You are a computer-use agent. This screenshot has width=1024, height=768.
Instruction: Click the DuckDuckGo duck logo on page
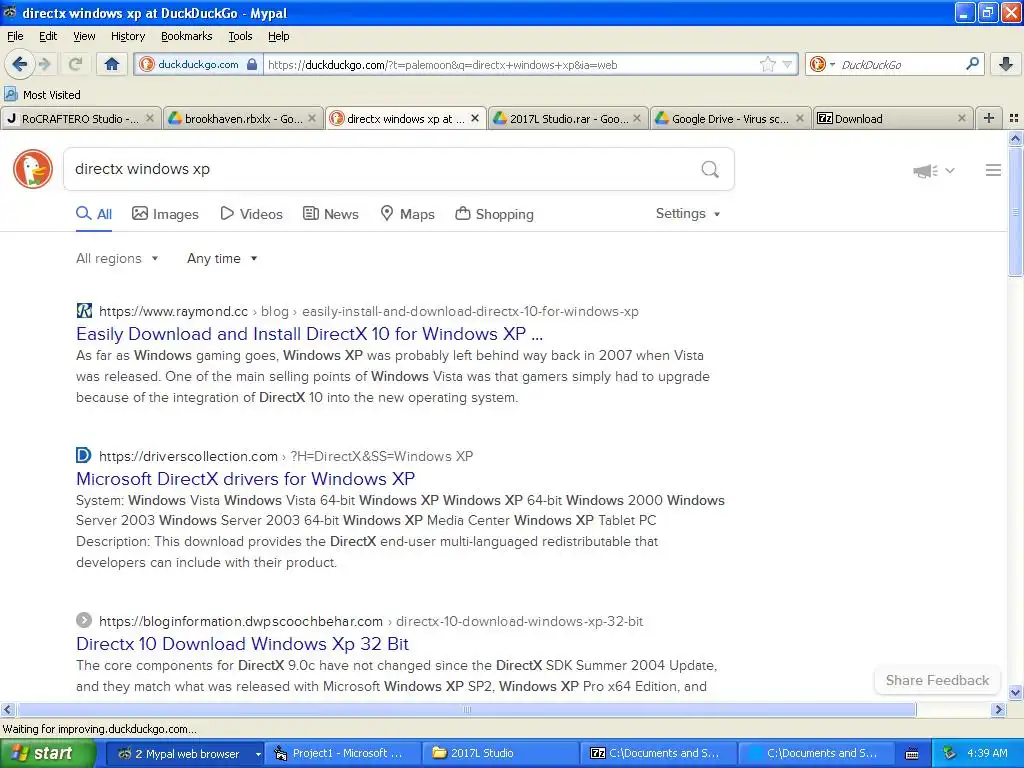(x=33, y=169)
